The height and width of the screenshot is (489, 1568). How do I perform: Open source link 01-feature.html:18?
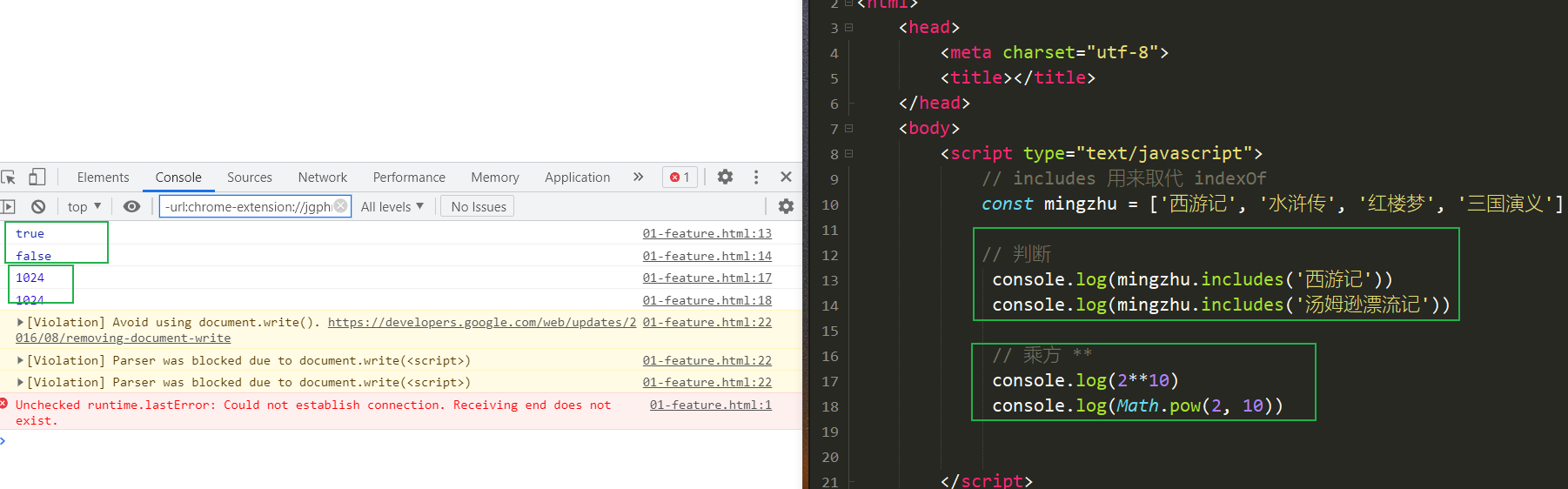[x=707, y=300]
